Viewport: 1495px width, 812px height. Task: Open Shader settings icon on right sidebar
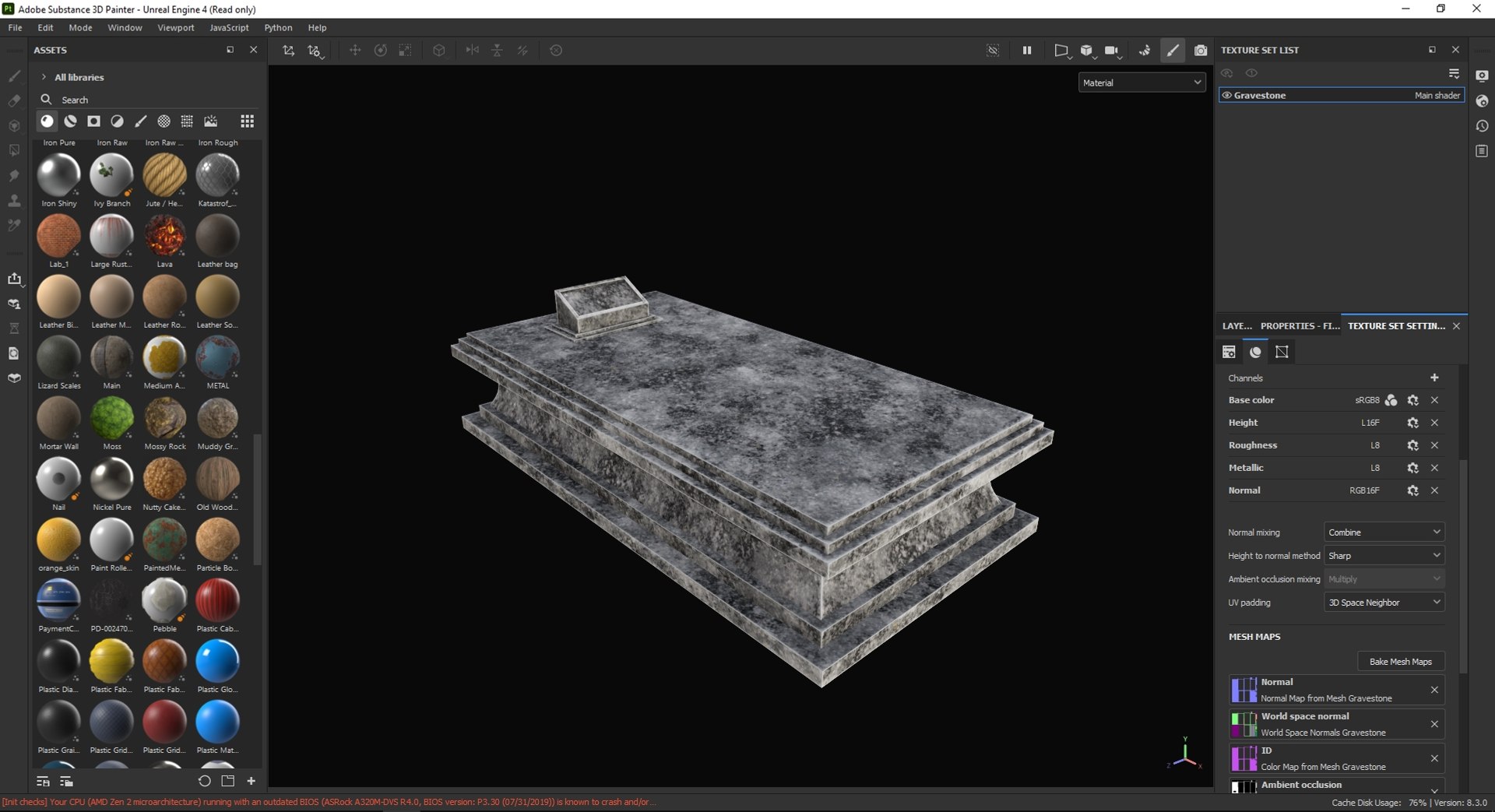click(x=1482, y=101)
